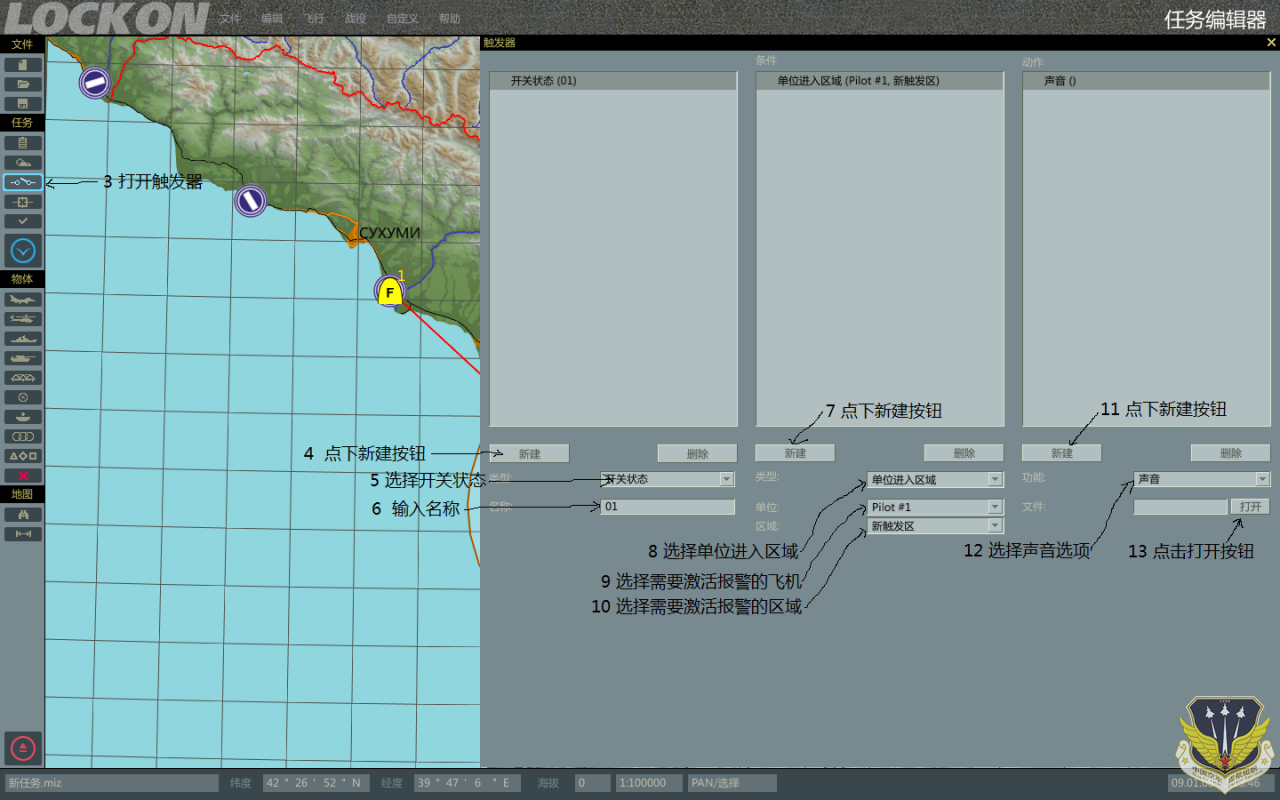Click the checkmark icon under 任务
The height and width of the screenshot is (800, 1280).
22,220
